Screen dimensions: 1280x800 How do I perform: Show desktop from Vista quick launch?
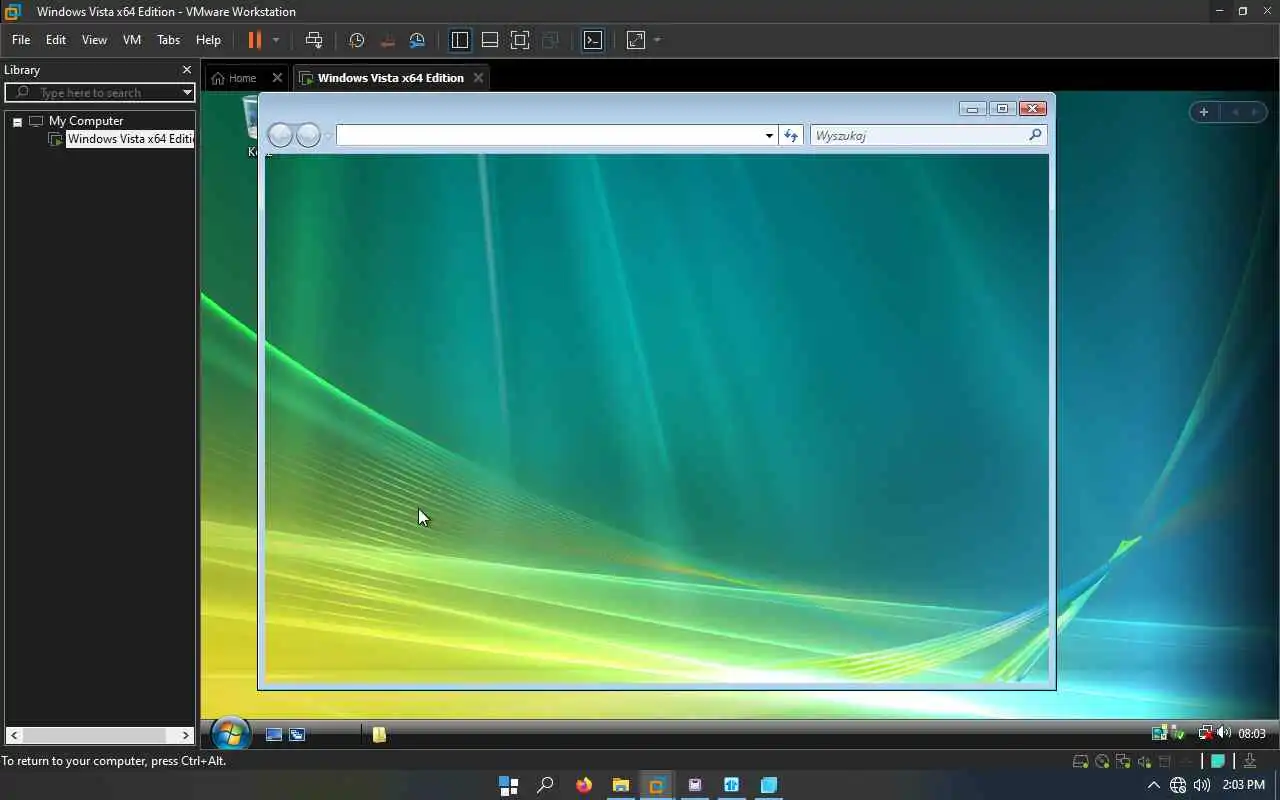click(274, 734)
